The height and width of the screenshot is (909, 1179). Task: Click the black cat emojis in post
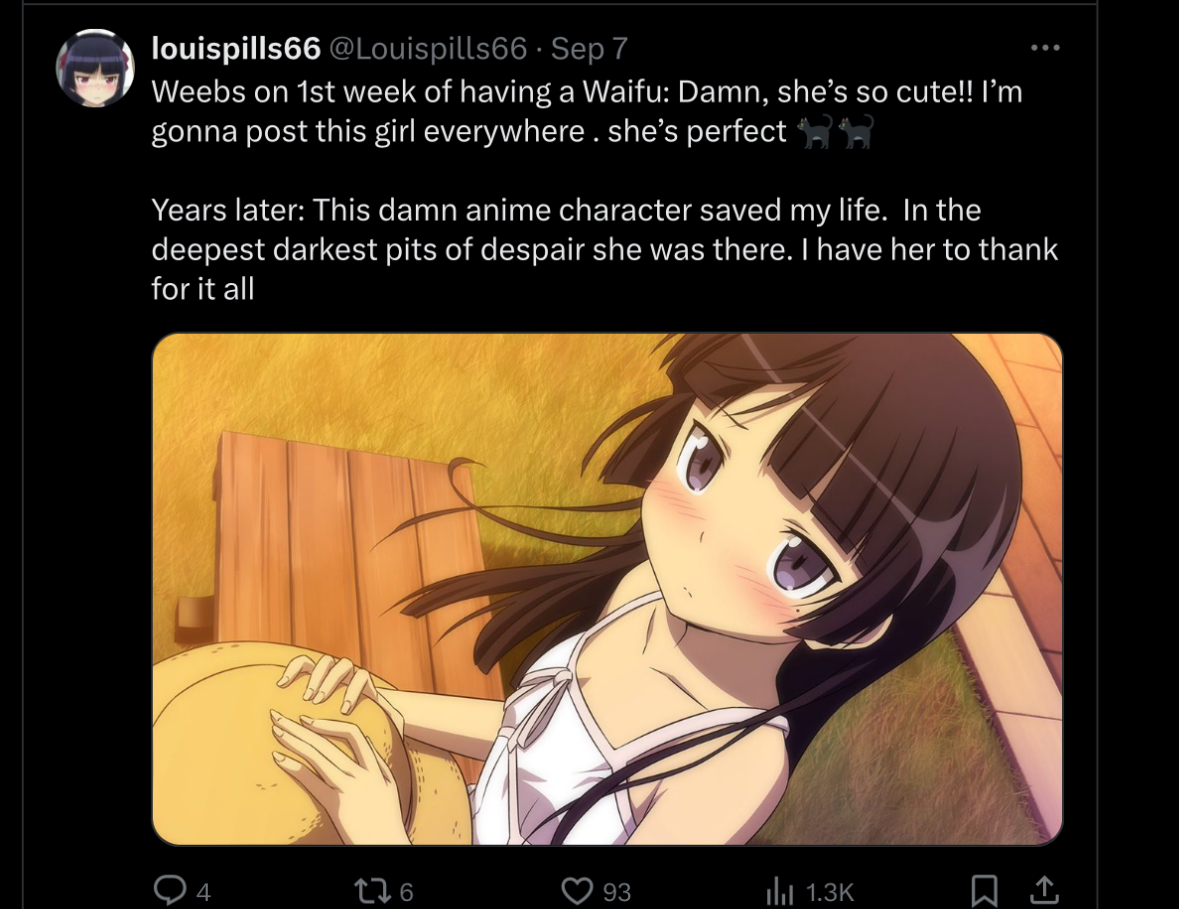coord(835,132)
